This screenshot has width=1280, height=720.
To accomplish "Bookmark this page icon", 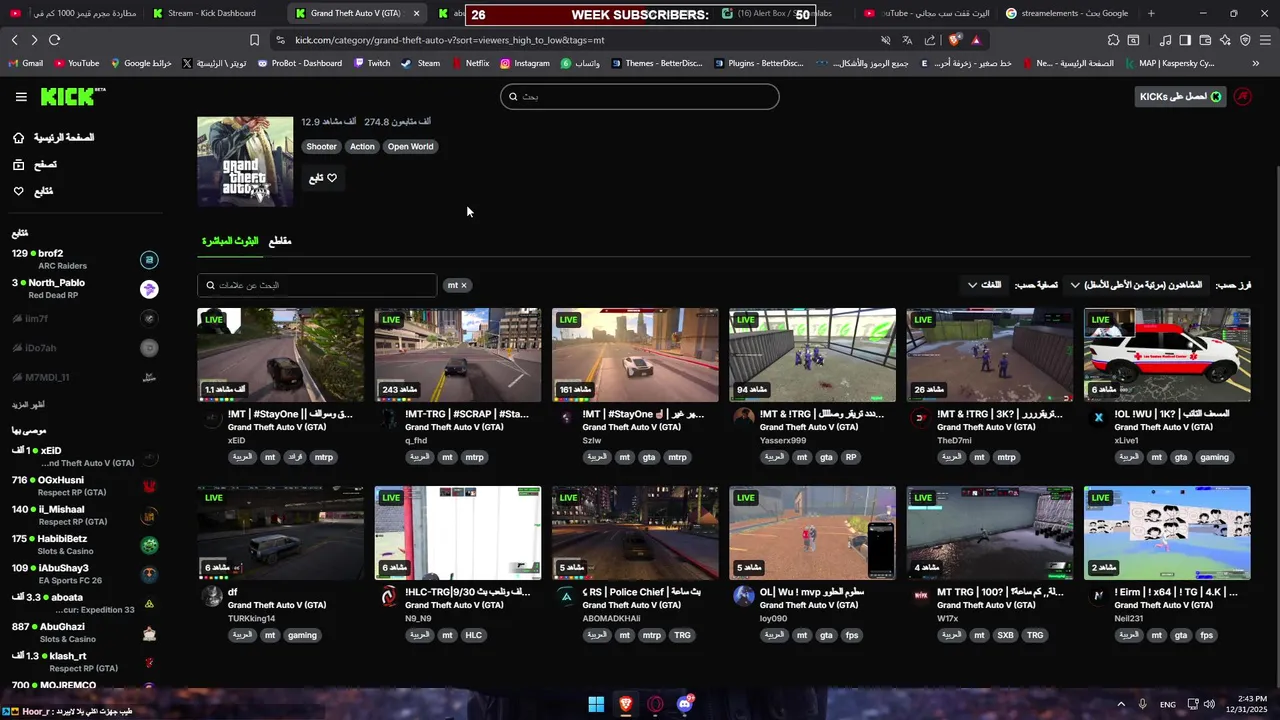I will click(254, 40).
